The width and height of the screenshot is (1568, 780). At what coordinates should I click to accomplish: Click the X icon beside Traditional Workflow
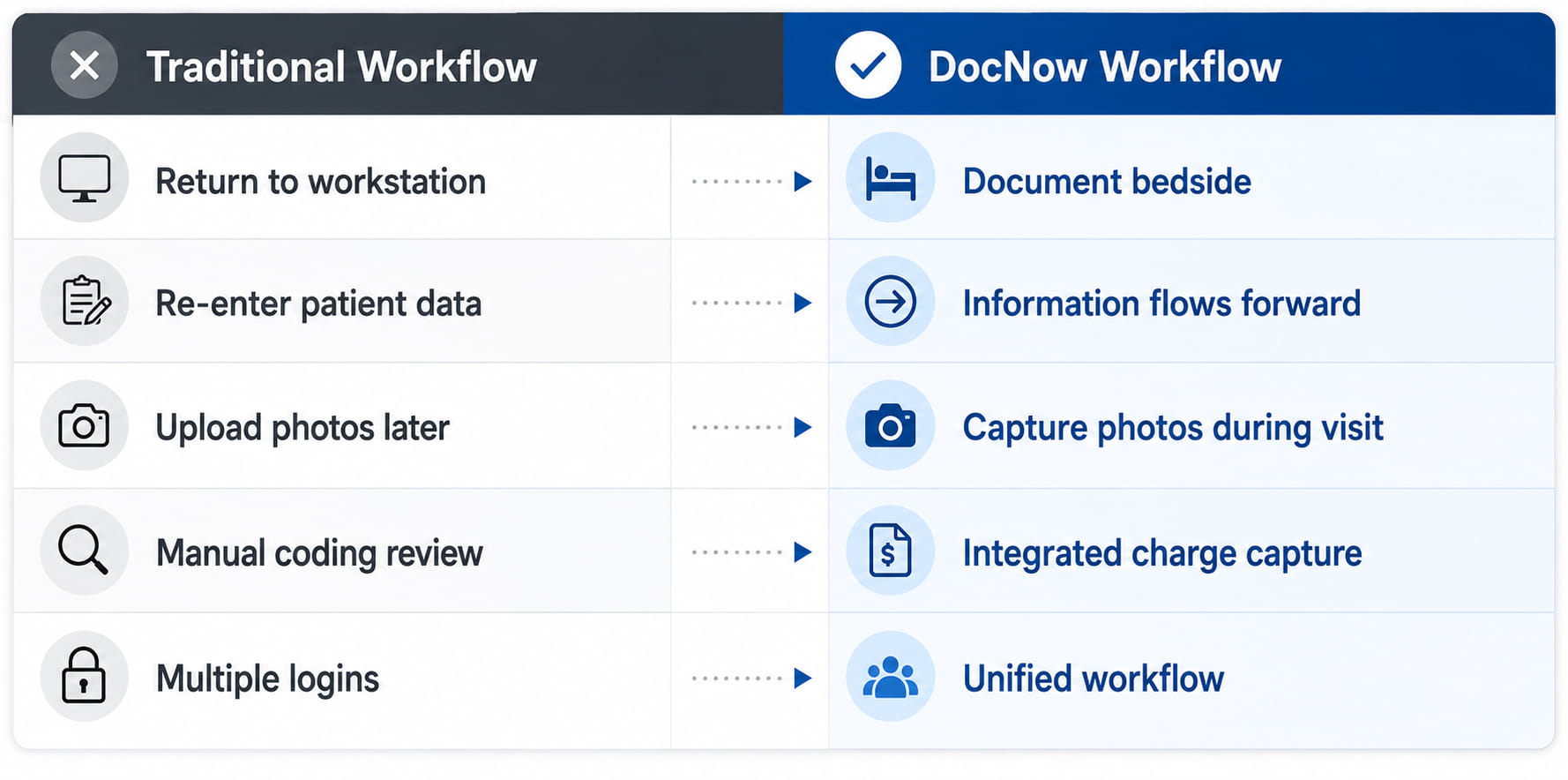coord(84,65)
